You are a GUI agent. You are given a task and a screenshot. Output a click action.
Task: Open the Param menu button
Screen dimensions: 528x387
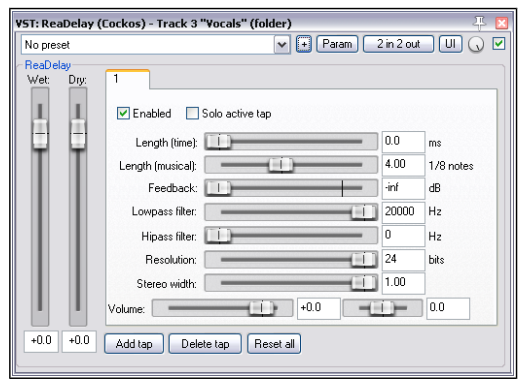click(337, 44)
